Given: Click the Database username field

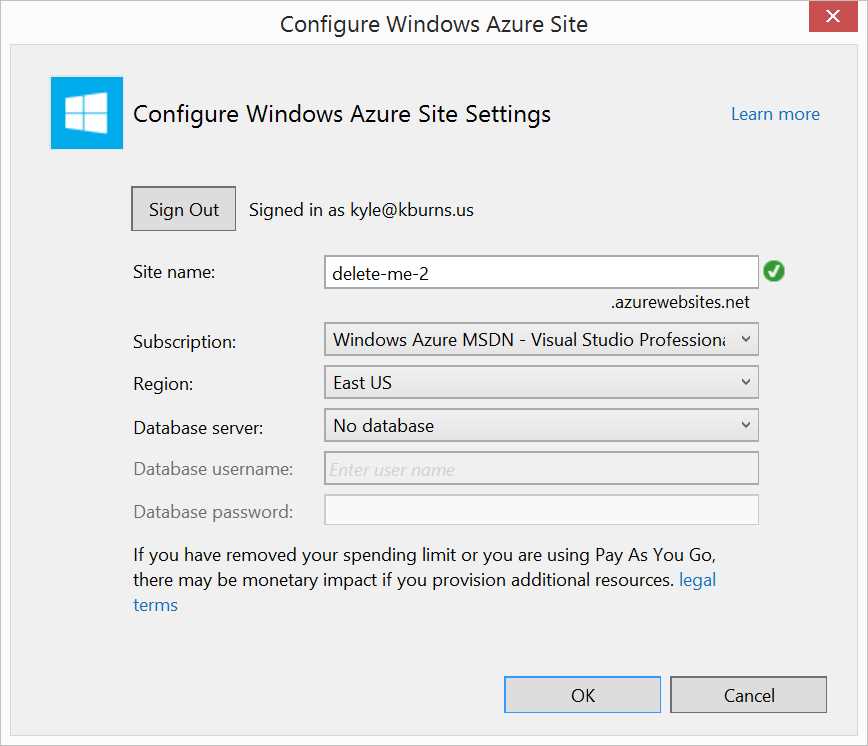Looking at the screenshot, I should [x=540, y=468].
